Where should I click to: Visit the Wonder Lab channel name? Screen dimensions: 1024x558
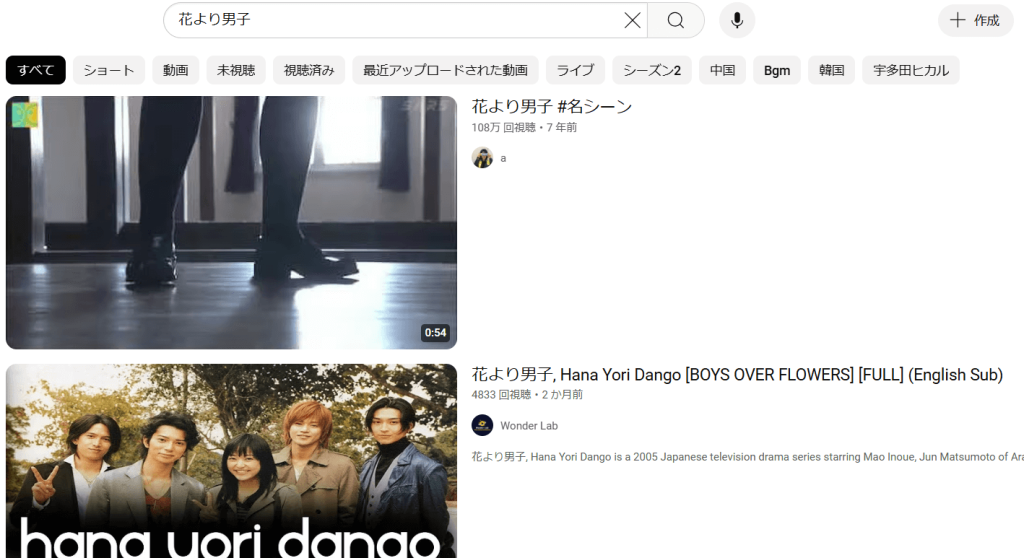click(x=529, y=425)
